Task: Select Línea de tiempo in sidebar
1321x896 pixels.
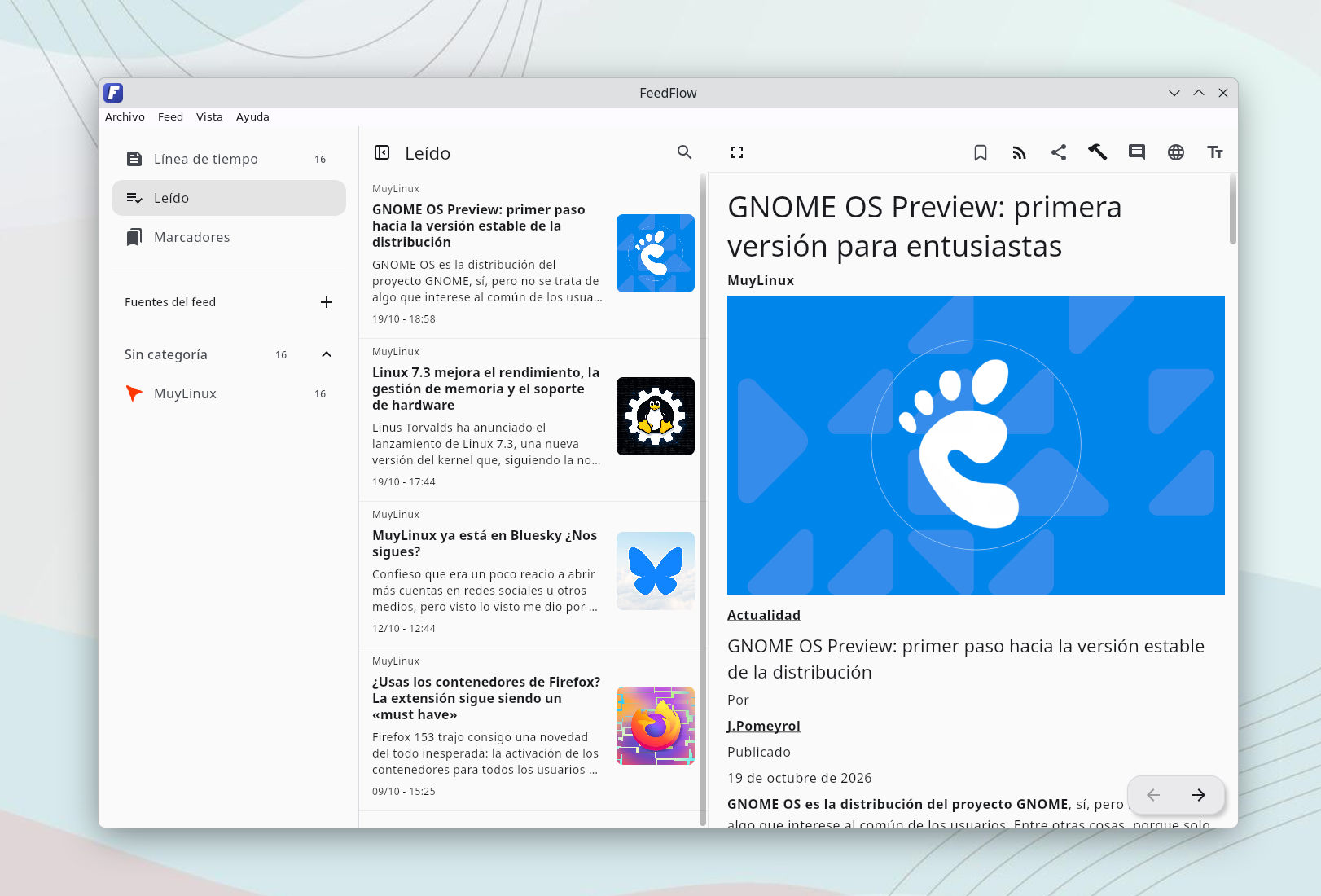Action: click(229, 159)
